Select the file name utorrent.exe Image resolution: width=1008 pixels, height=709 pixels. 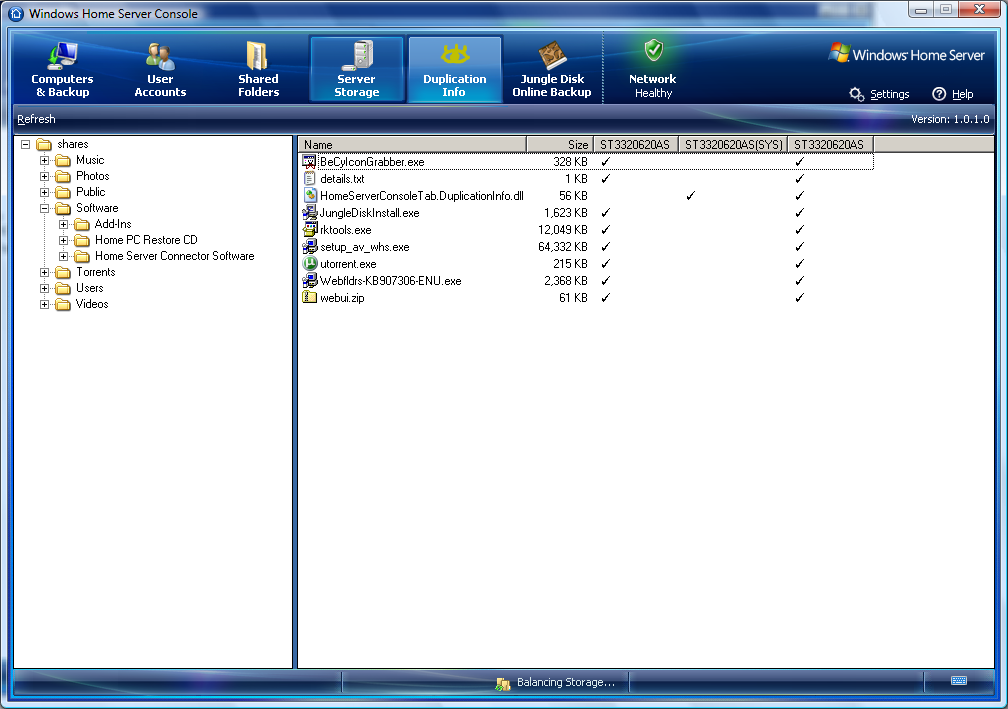coord(348,264)
